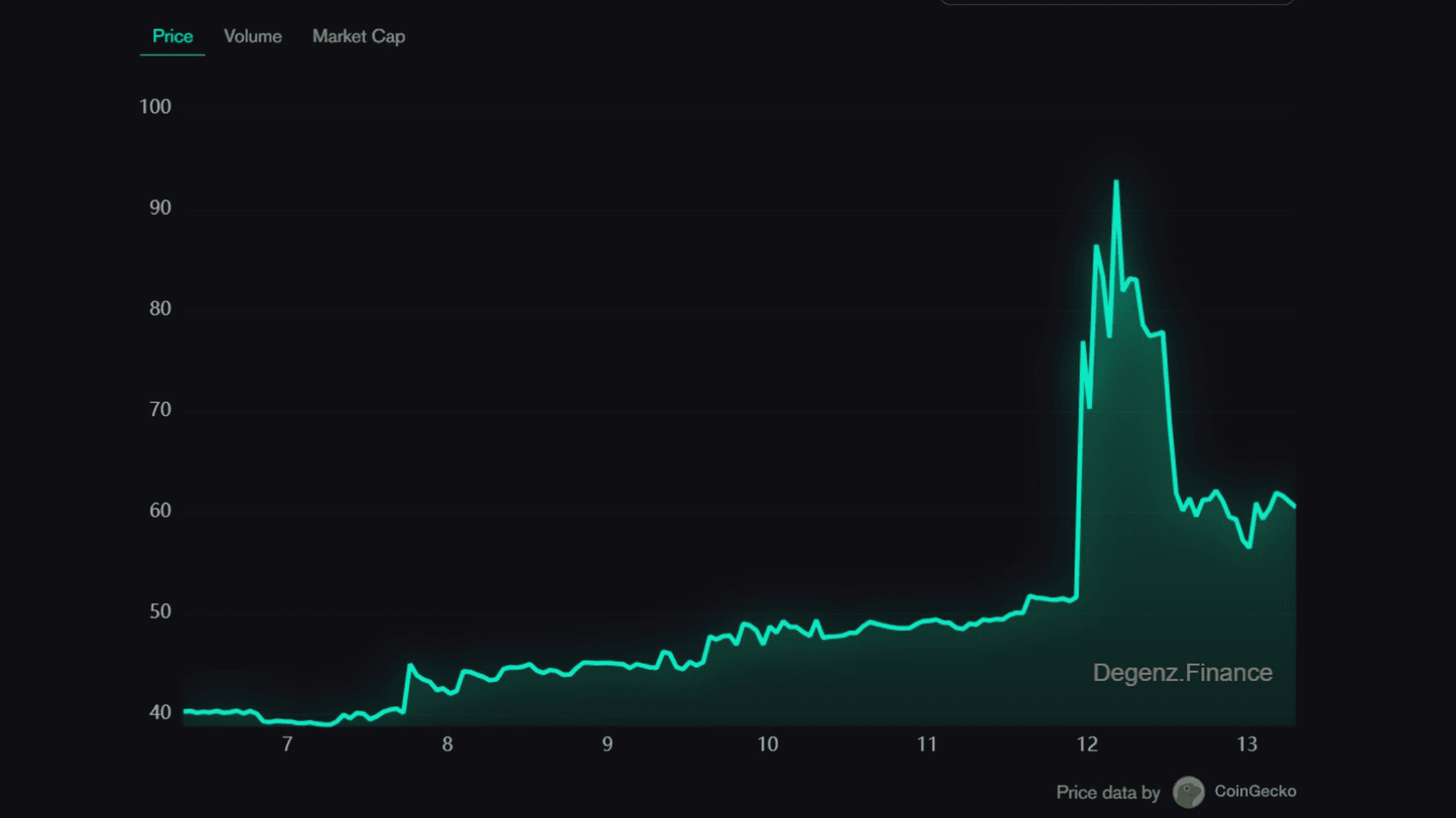The width and height of the screenshot is (1456, 818).
Task: Click the x-axis date label 13
Action: click(x=1247, y=744)
